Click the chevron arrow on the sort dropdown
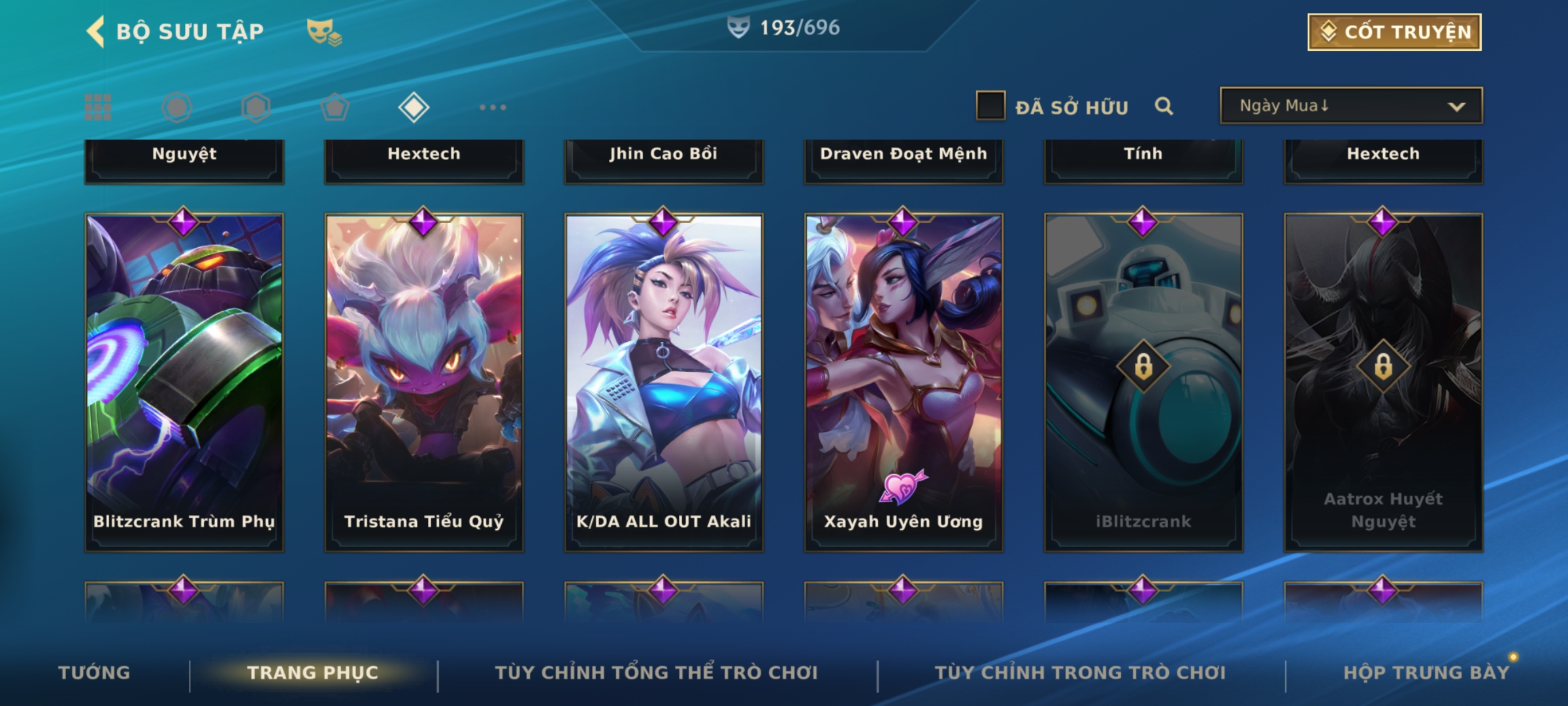Viewport: 1568px width, 706px height. pos(1456,107)
